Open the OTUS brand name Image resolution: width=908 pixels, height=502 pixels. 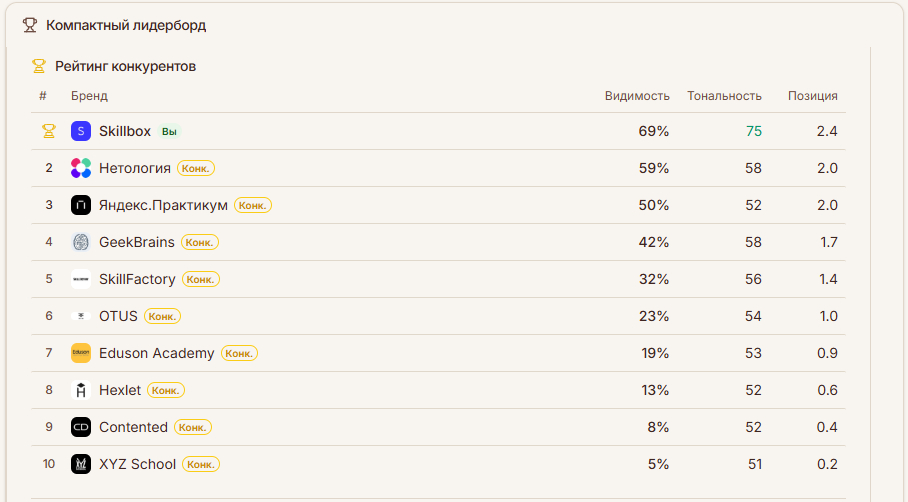pyautogui.click(x=118, y=316)
